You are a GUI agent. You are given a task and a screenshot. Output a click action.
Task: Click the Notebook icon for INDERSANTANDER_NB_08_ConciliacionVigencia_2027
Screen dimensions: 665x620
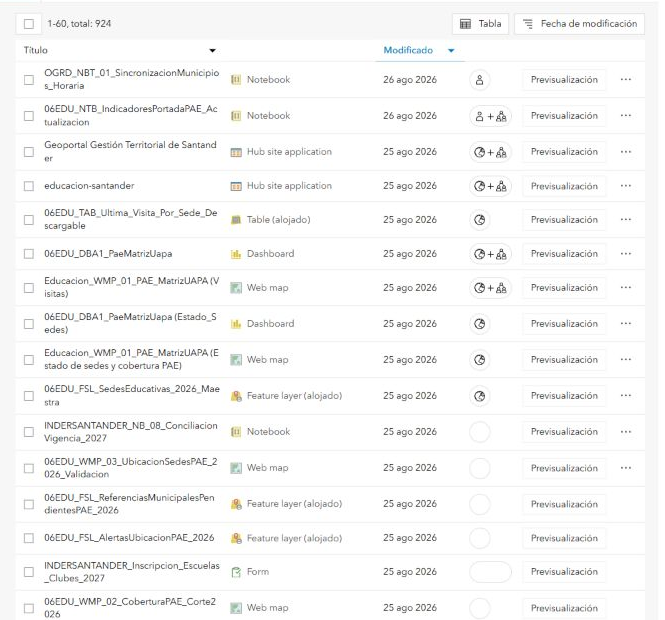click(x=236, y=432)
